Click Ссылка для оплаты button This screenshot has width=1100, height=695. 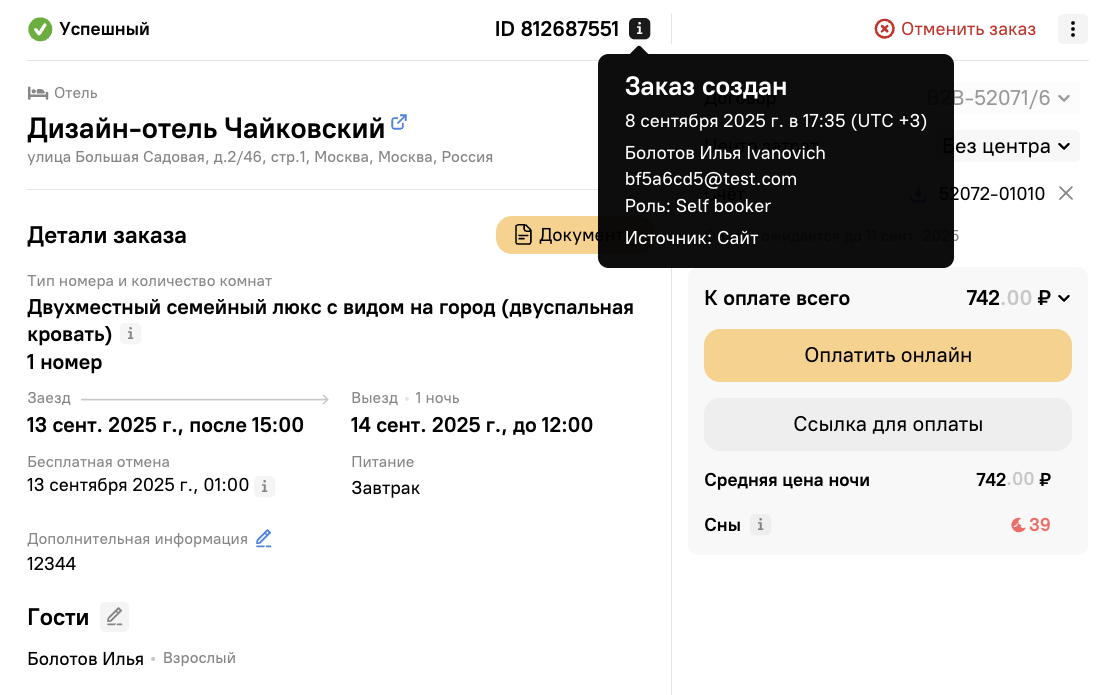coord(887,424)
